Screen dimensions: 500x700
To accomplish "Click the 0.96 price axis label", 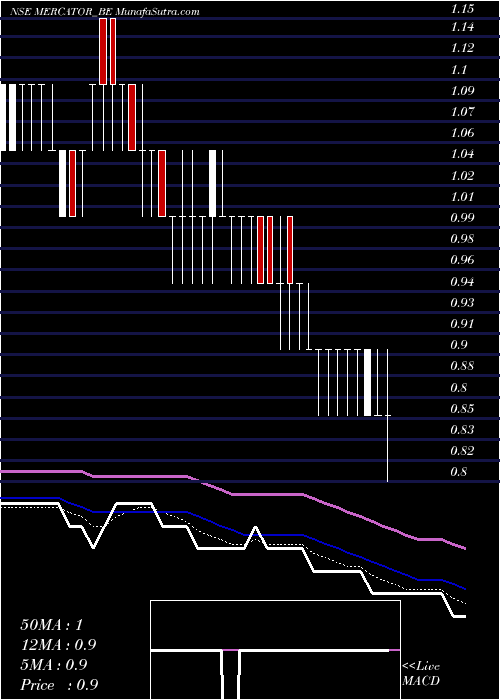I will (462, 260).
